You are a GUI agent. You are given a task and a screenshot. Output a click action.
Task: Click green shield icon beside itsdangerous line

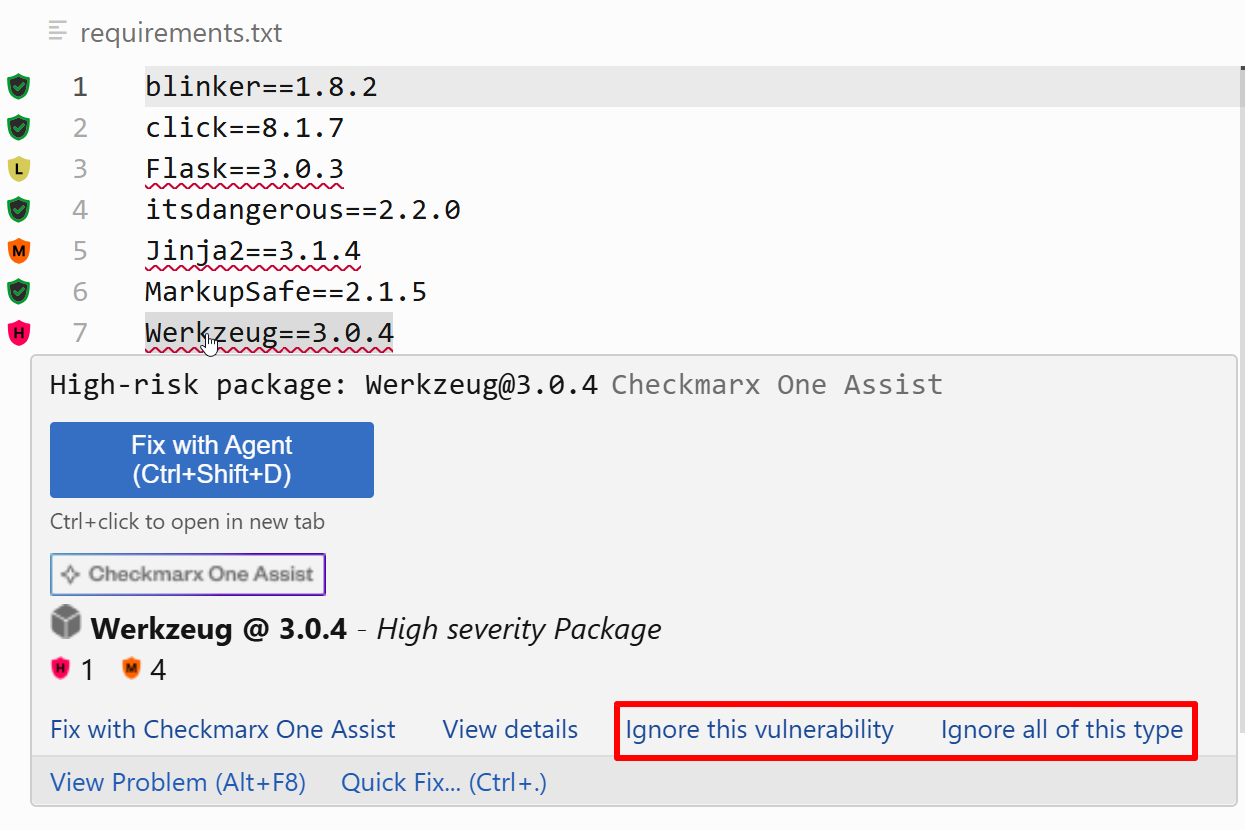[x=18, y=210]
